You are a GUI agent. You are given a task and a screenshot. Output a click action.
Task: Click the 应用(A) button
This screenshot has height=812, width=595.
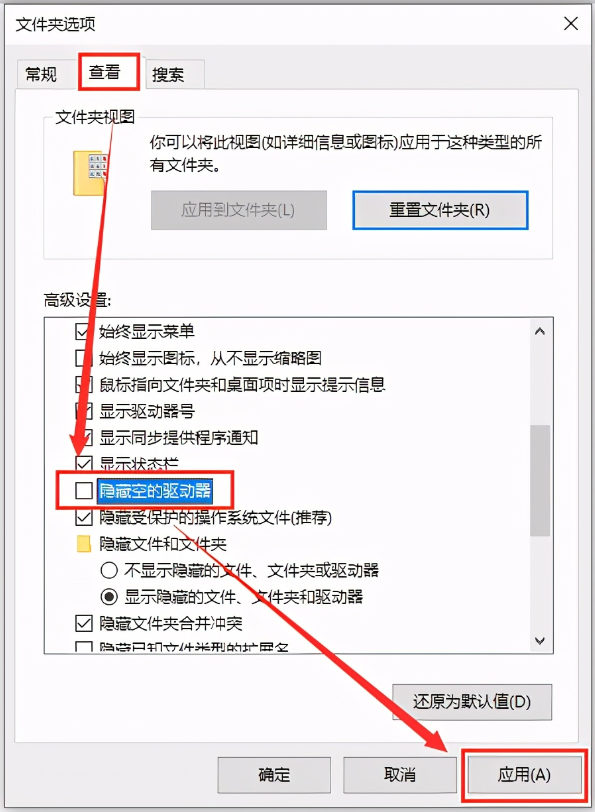click(x=524, y=775)
